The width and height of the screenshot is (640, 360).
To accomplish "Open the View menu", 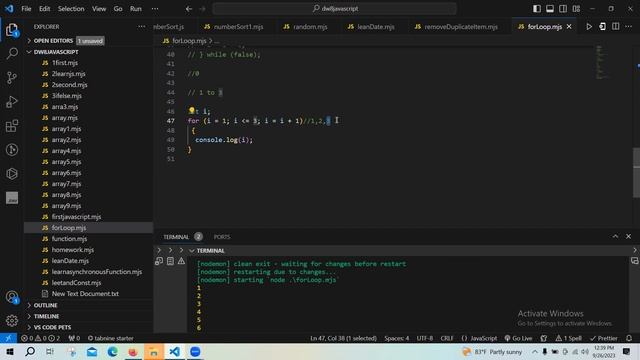I will click(99, 9).
